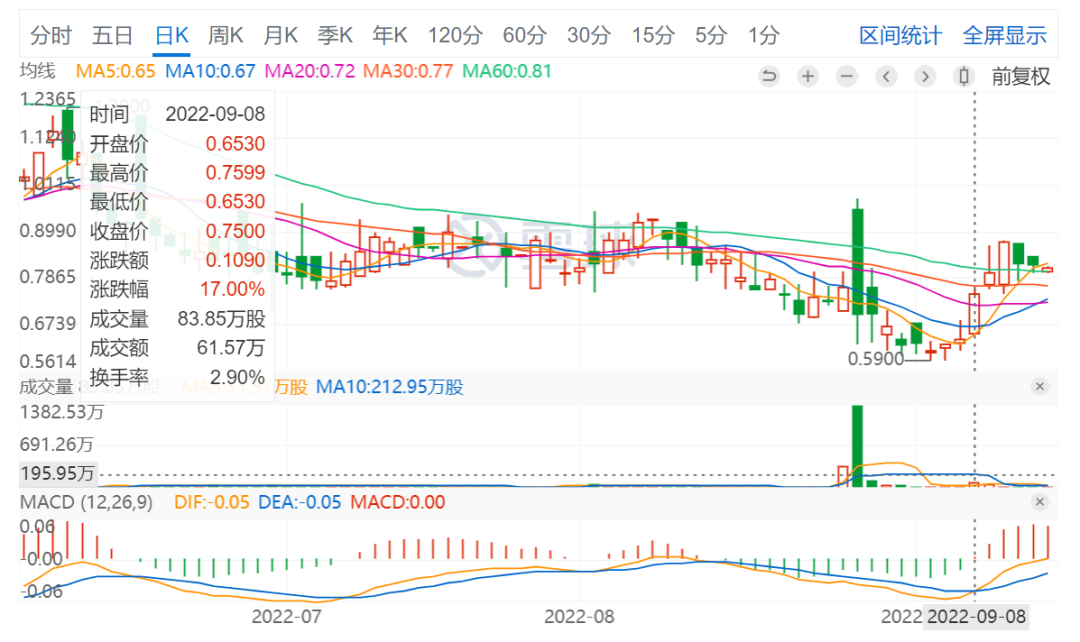Zoom out with the minus icon
Image resolution: width=1080 pixels, height=642 pixels.
click(847, 76)
